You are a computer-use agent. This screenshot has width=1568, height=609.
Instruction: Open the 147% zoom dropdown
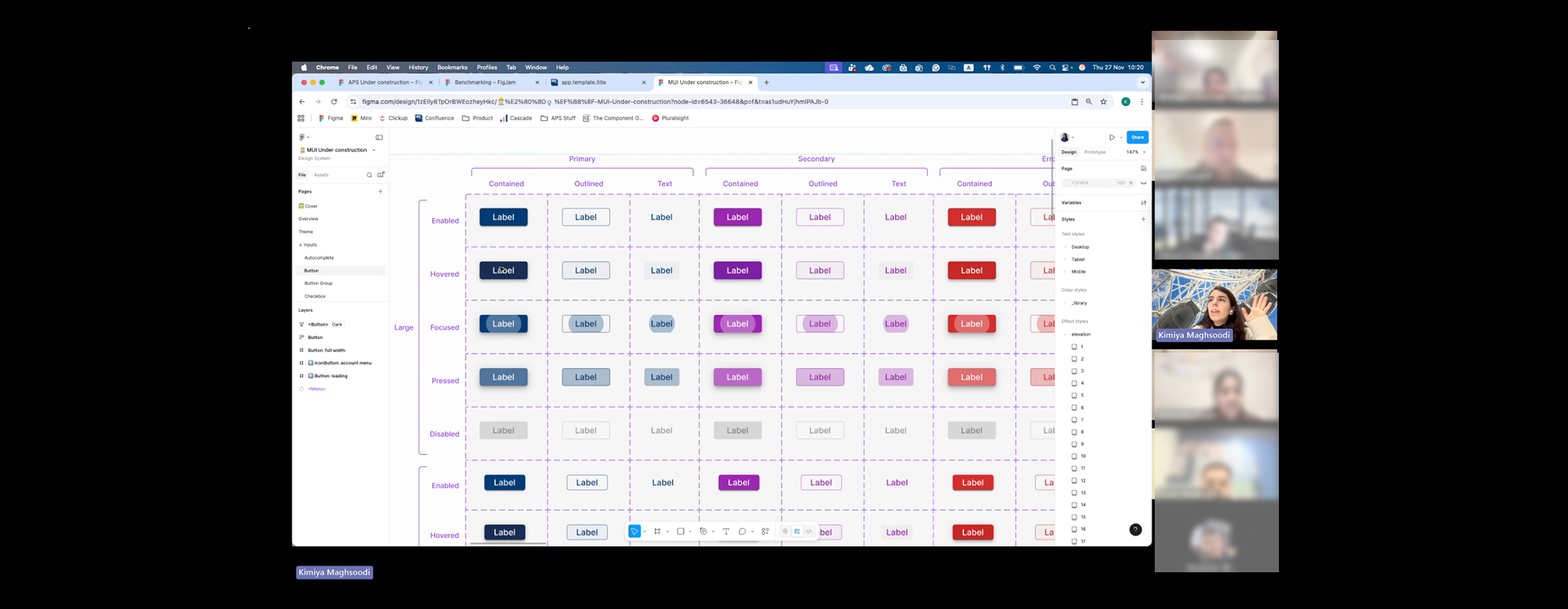coord(1136,152)
